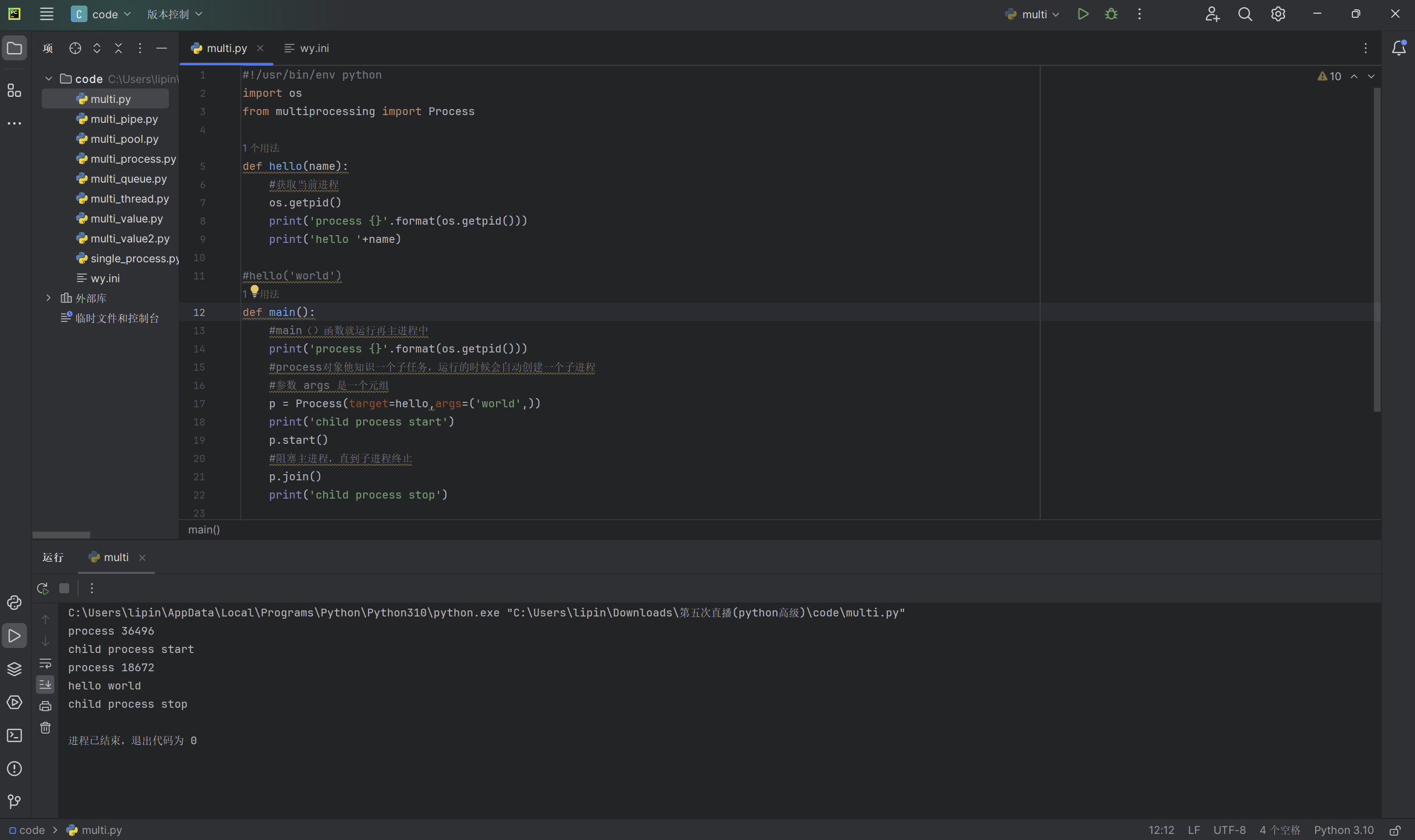Open the Structure tool window icon
The width and height of the screenshot is (1415, 840).
(14, 91)
